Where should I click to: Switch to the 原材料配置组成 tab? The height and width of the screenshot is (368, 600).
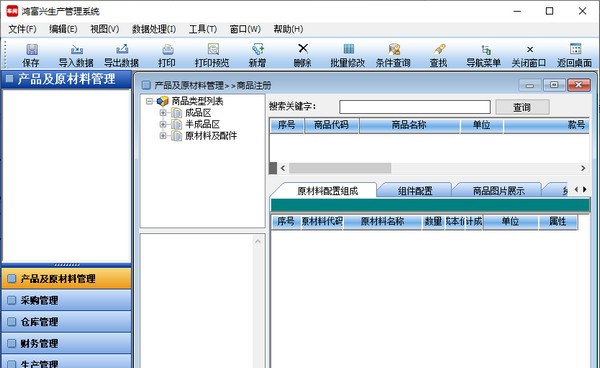click(327, 191)
